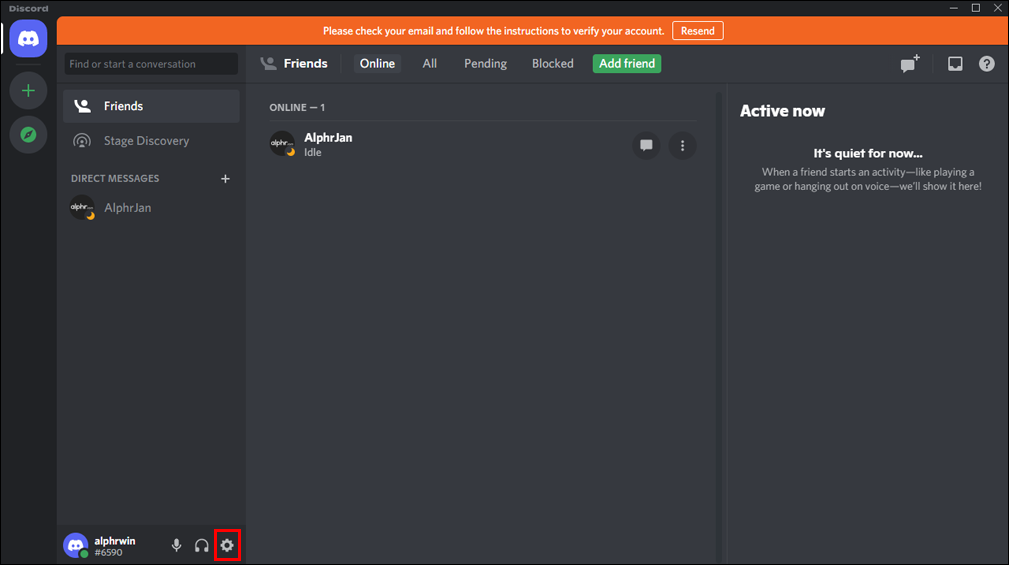Click the alphrwin username to copy

(115, 541)
